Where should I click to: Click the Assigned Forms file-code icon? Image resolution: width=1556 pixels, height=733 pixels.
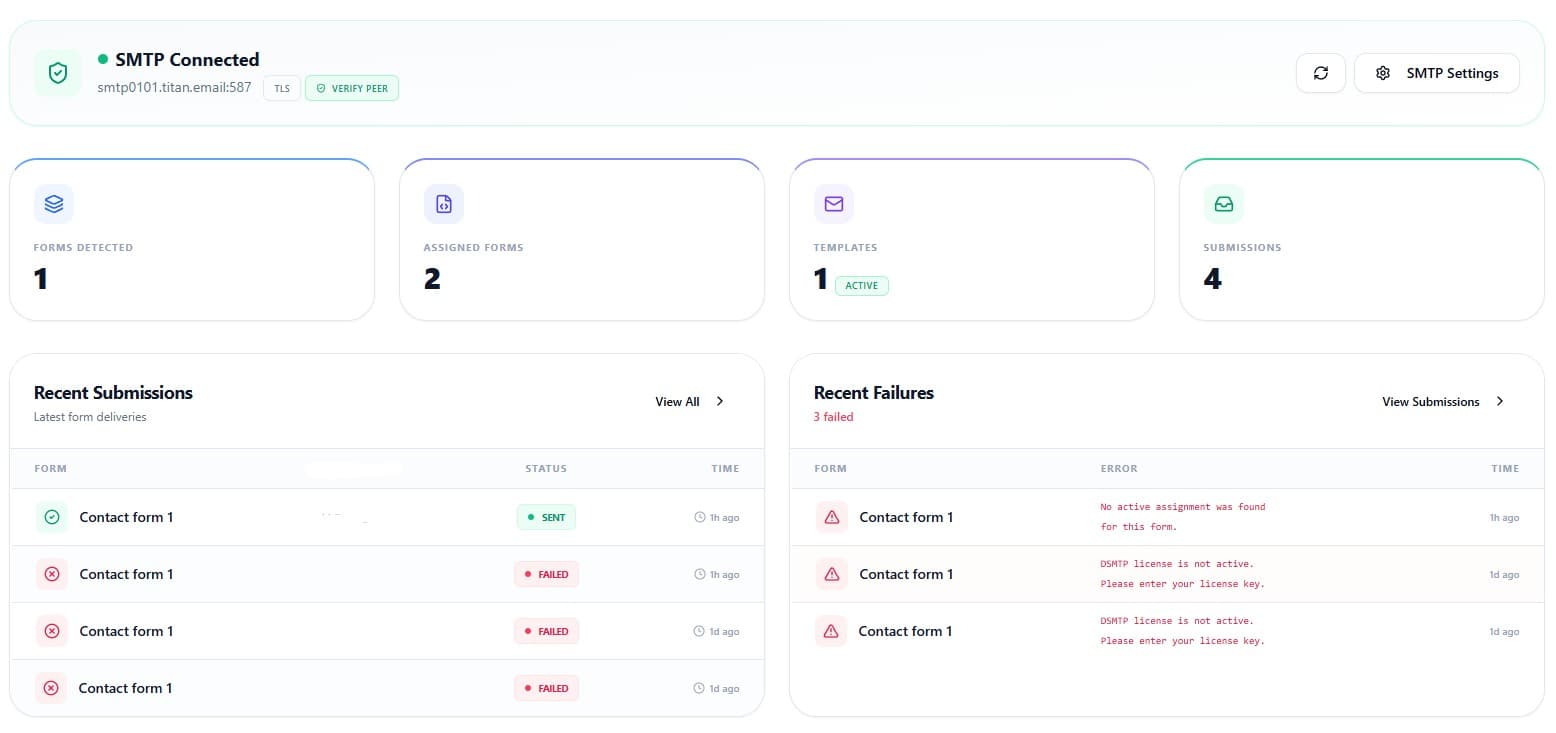(444, 203)
